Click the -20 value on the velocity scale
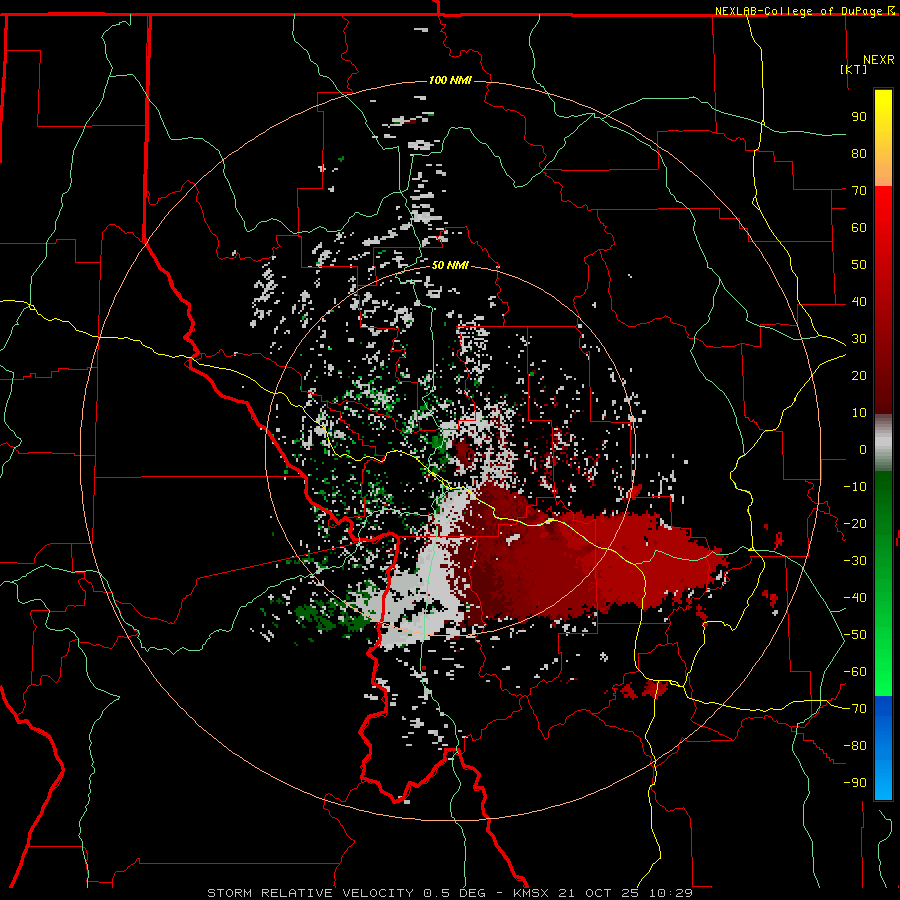 (x=855, y=523)
